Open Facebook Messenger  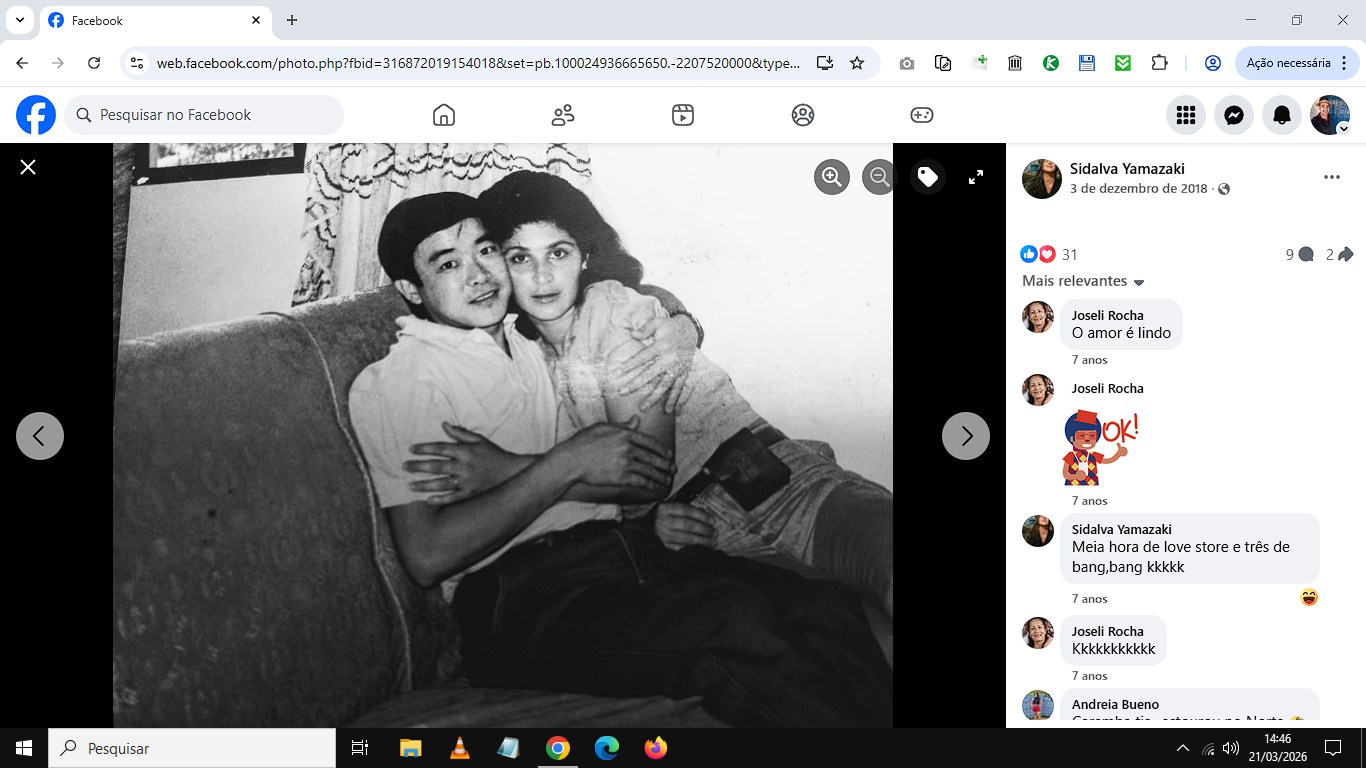point(1234,115)
